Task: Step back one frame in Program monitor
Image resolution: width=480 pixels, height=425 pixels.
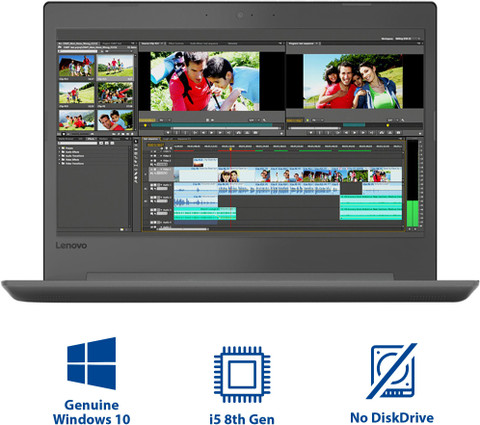Action: 346,133
